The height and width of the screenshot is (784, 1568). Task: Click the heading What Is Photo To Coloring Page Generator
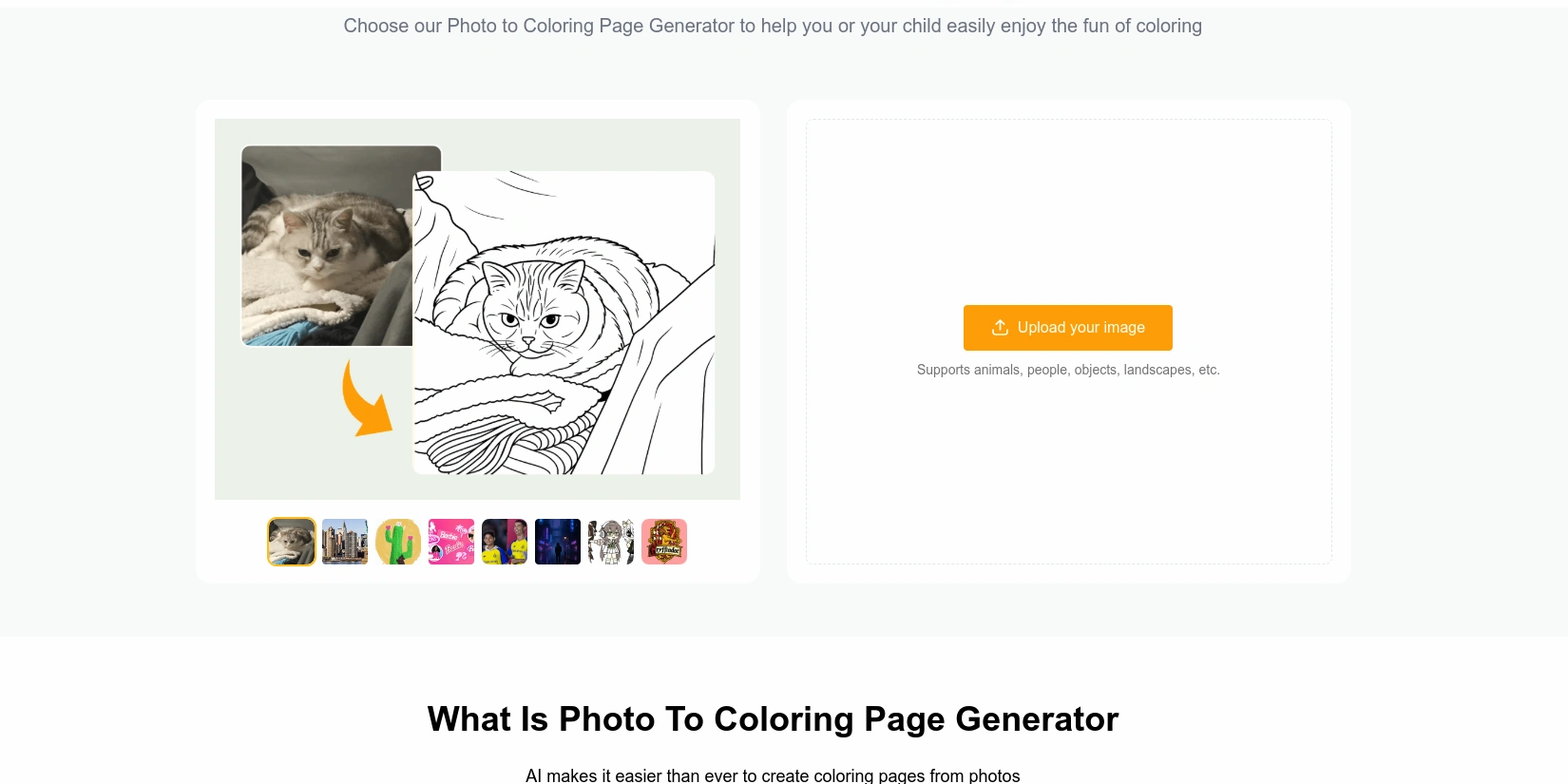774,719
